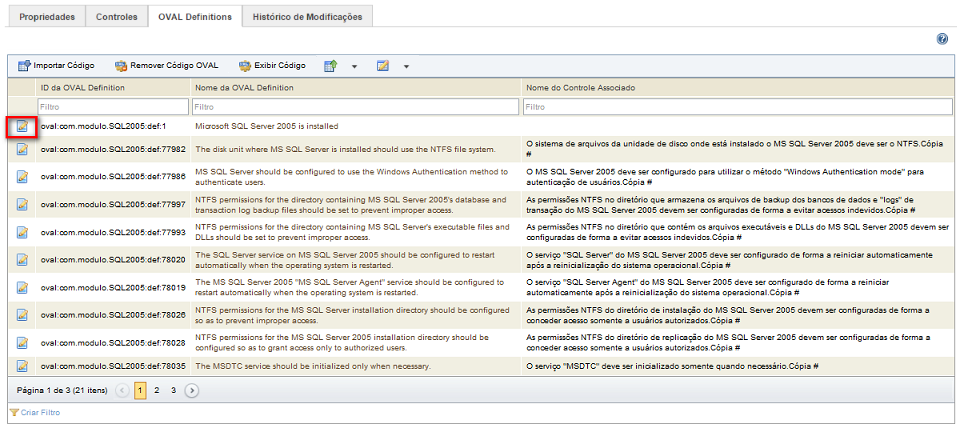Click the funnel icon beside Criar Filtro
Image resolution: width=960 pixels, height=424 pixels.
click(x=14, y=413)
